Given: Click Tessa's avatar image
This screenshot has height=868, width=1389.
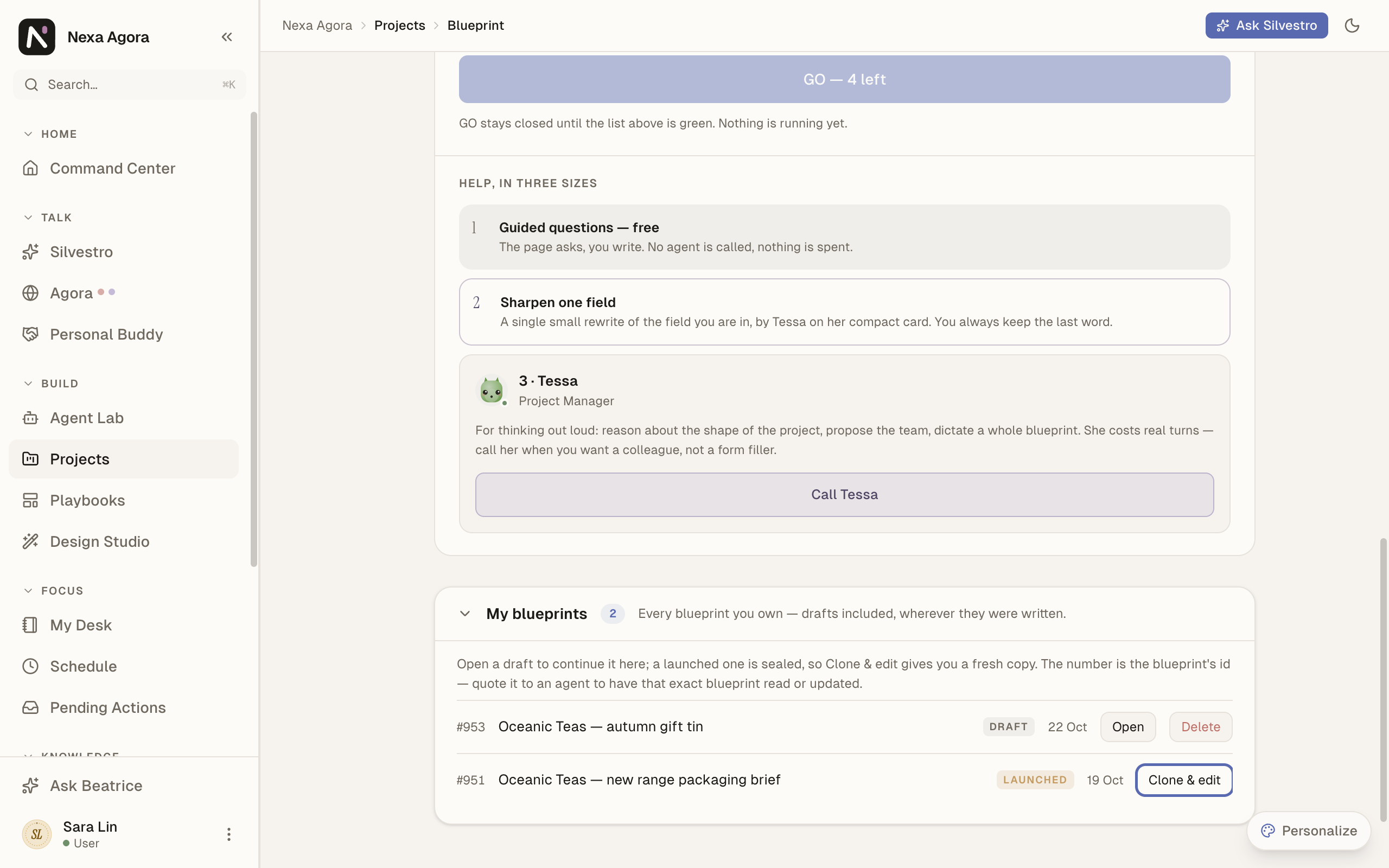Looking at the screenshot, I should [492, 390].
